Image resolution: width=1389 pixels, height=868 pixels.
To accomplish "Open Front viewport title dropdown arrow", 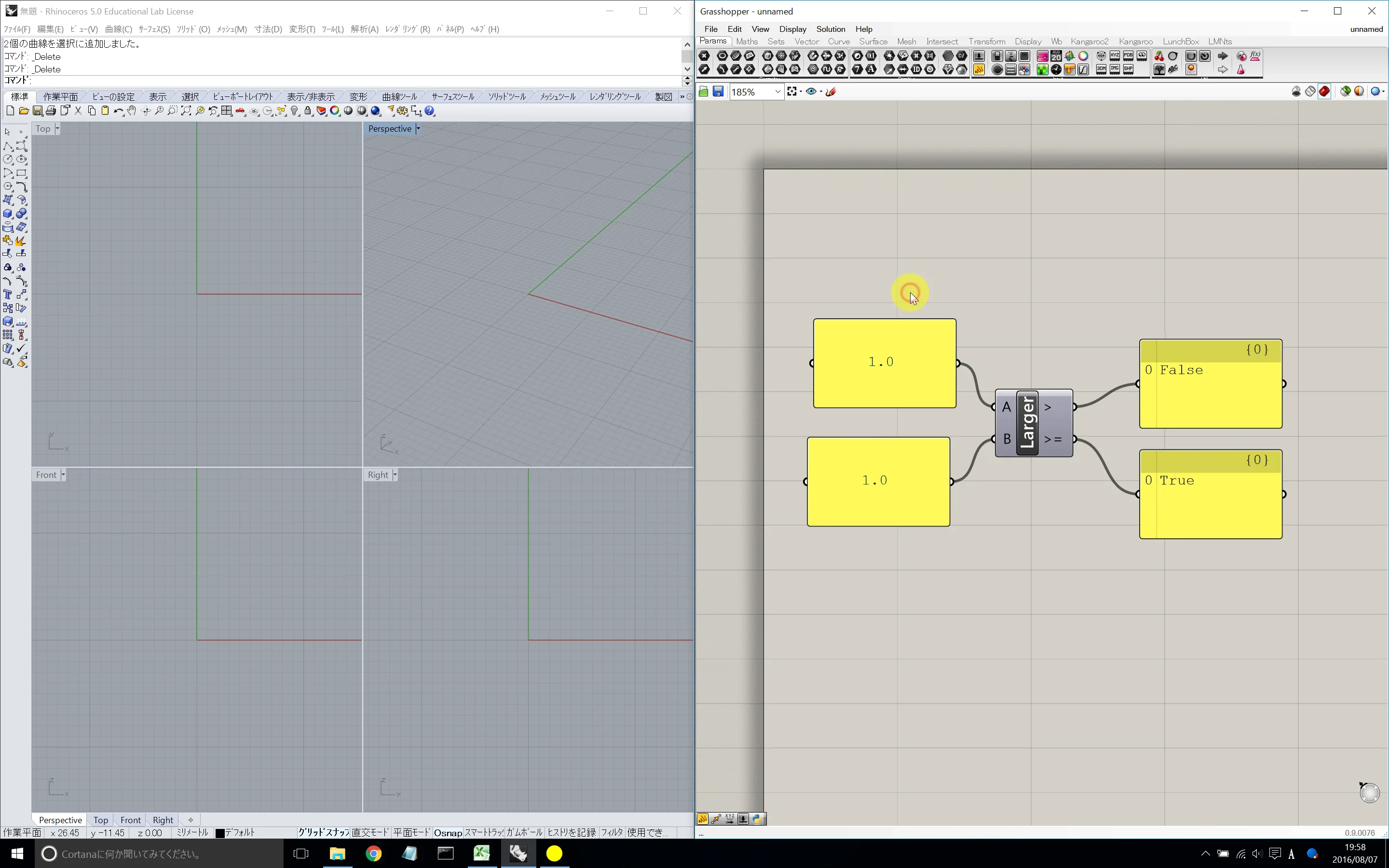I will pos(63,475).
